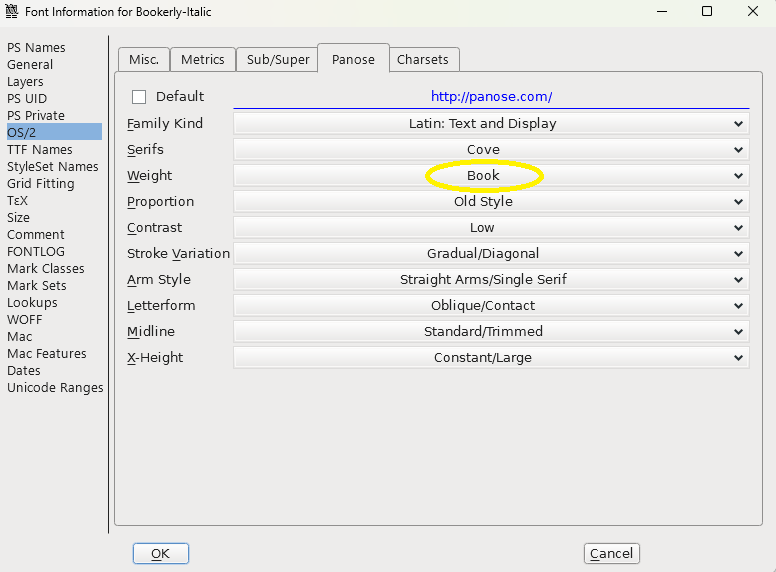Select the Panose tab
776x572 pixels.
(x=353, y=59)
